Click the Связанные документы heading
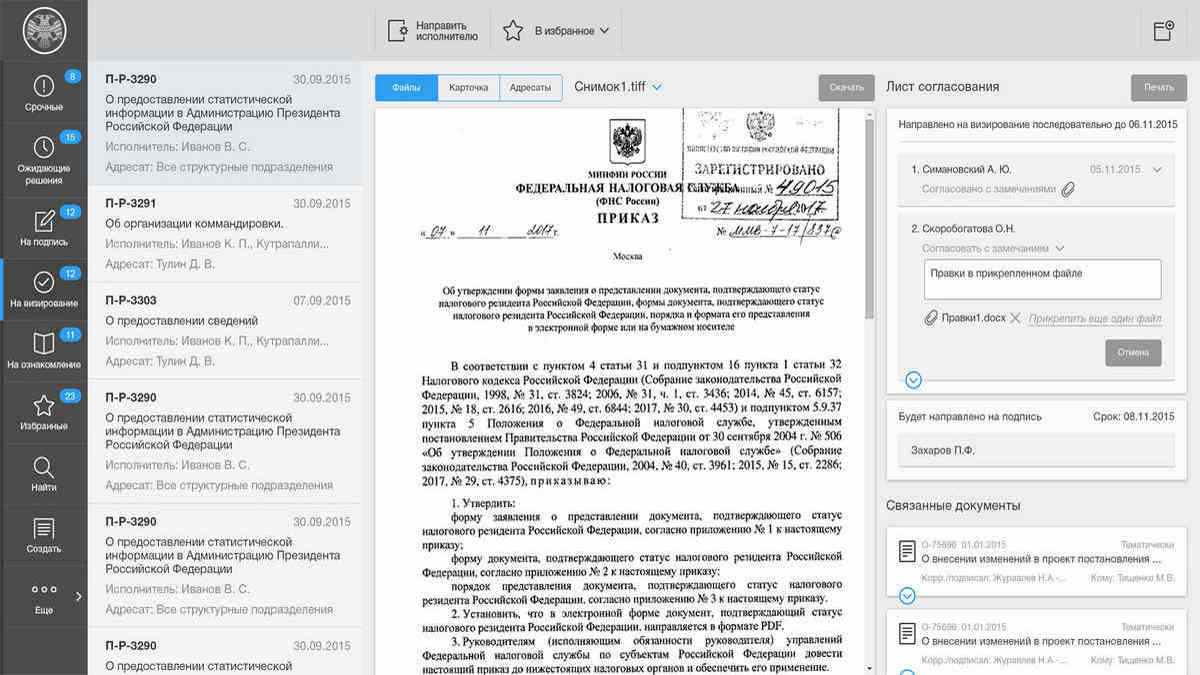 [x=953, y=505]
